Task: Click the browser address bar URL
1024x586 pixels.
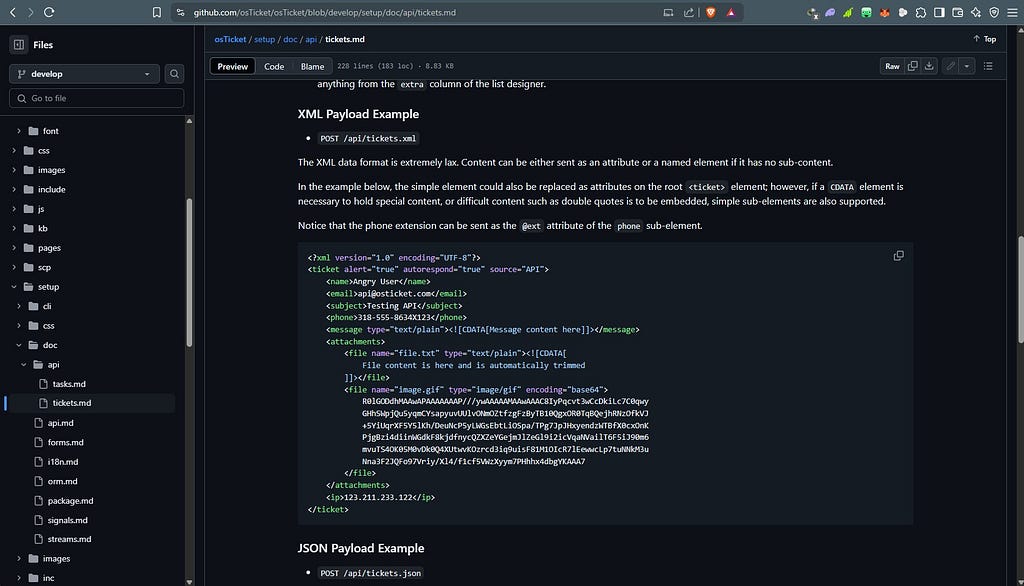Action: [325, 12]
